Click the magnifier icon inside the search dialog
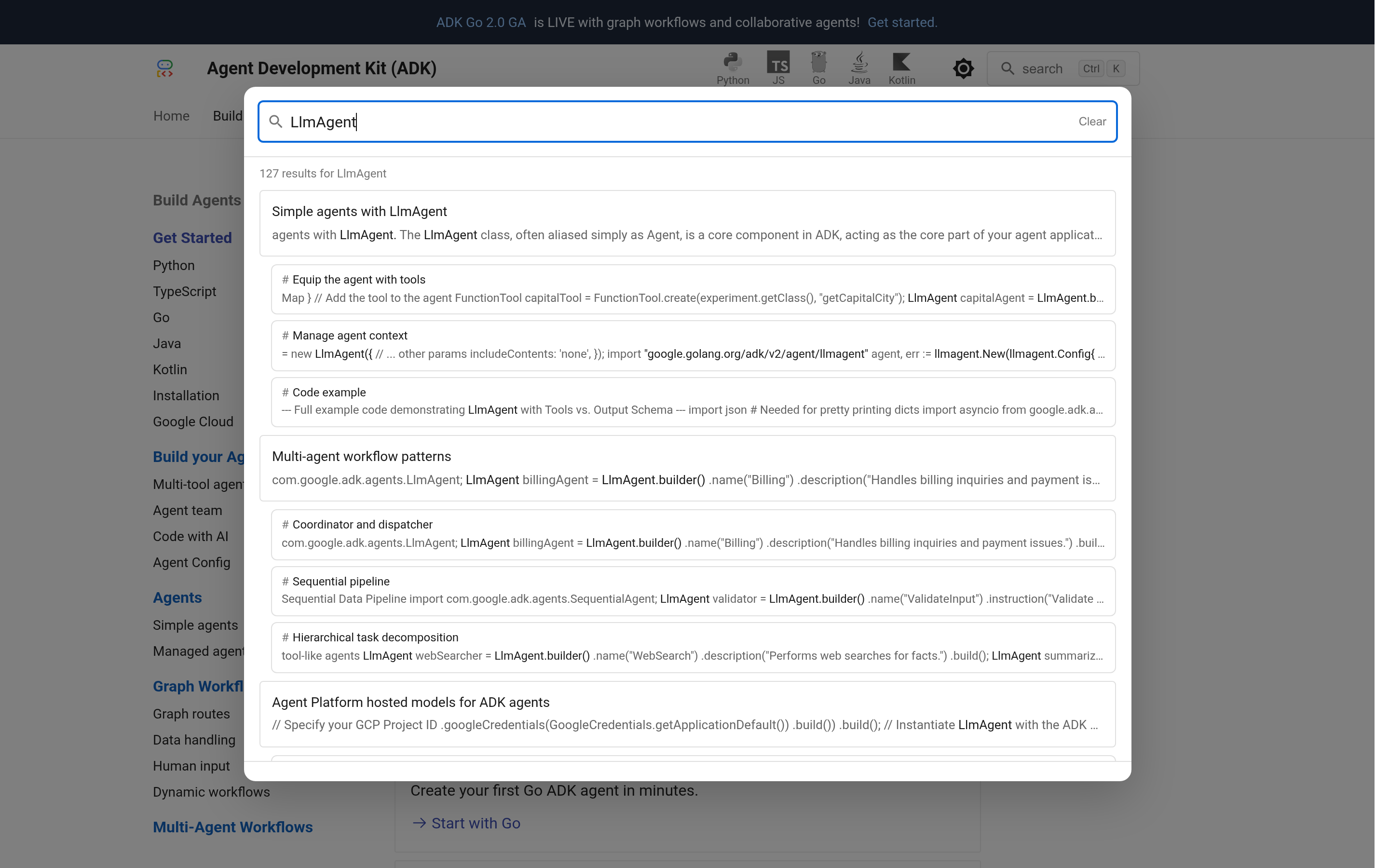Viewport: 1389px width, 868px height. point(275,122)
